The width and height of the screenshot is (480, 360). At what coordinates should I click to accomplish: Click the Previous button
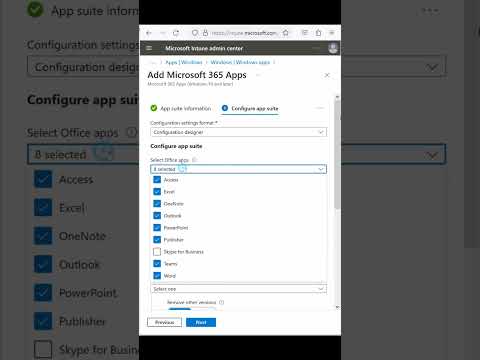[164, 322]
